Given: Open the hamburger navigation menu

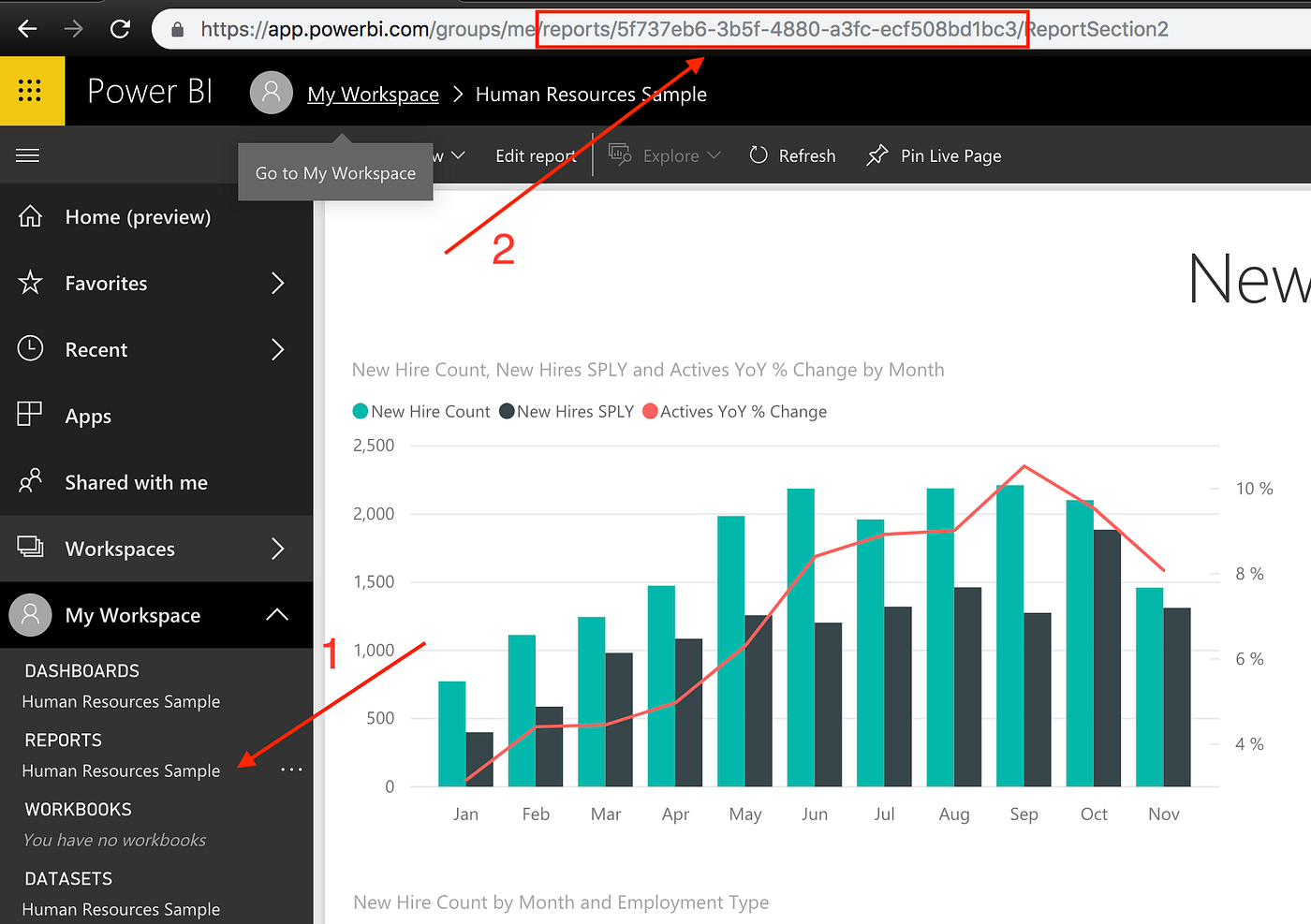Looking at the screenshot, I should [27, 154].
